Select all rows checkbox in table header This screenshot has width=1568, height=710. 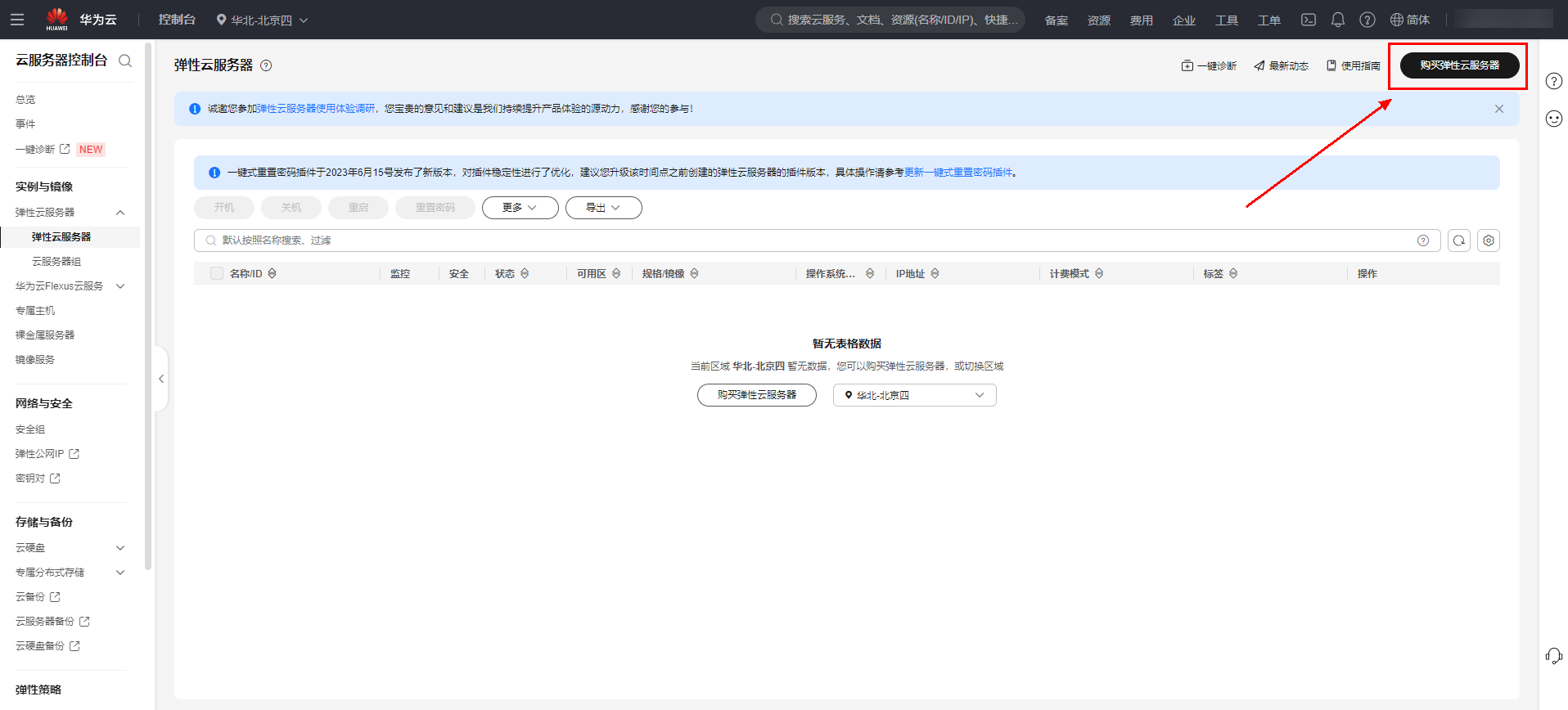tap(217, 273)
